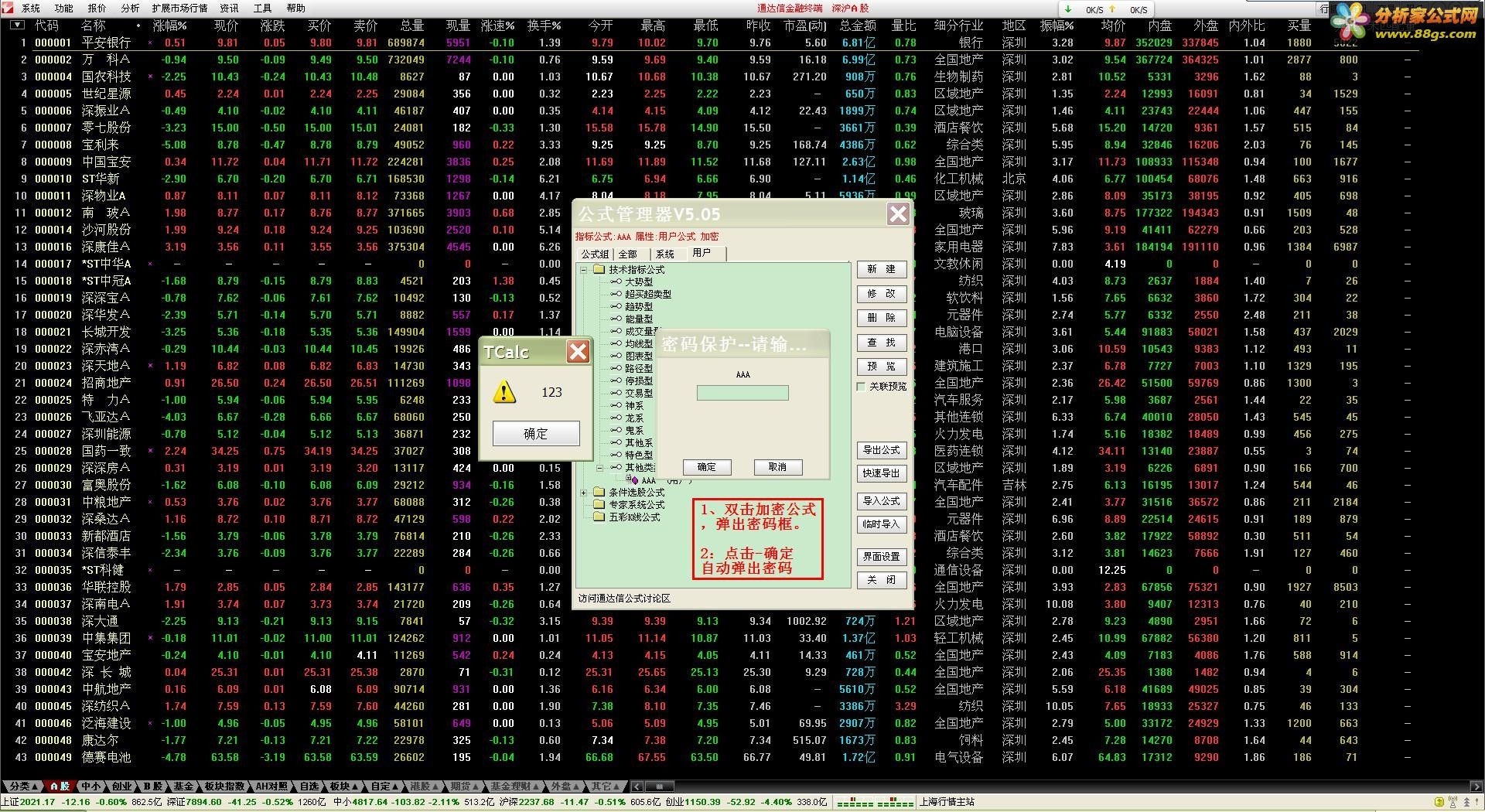1485x812 pixels.
Task: Select the 平安银行 stock row
Action: 712,43
